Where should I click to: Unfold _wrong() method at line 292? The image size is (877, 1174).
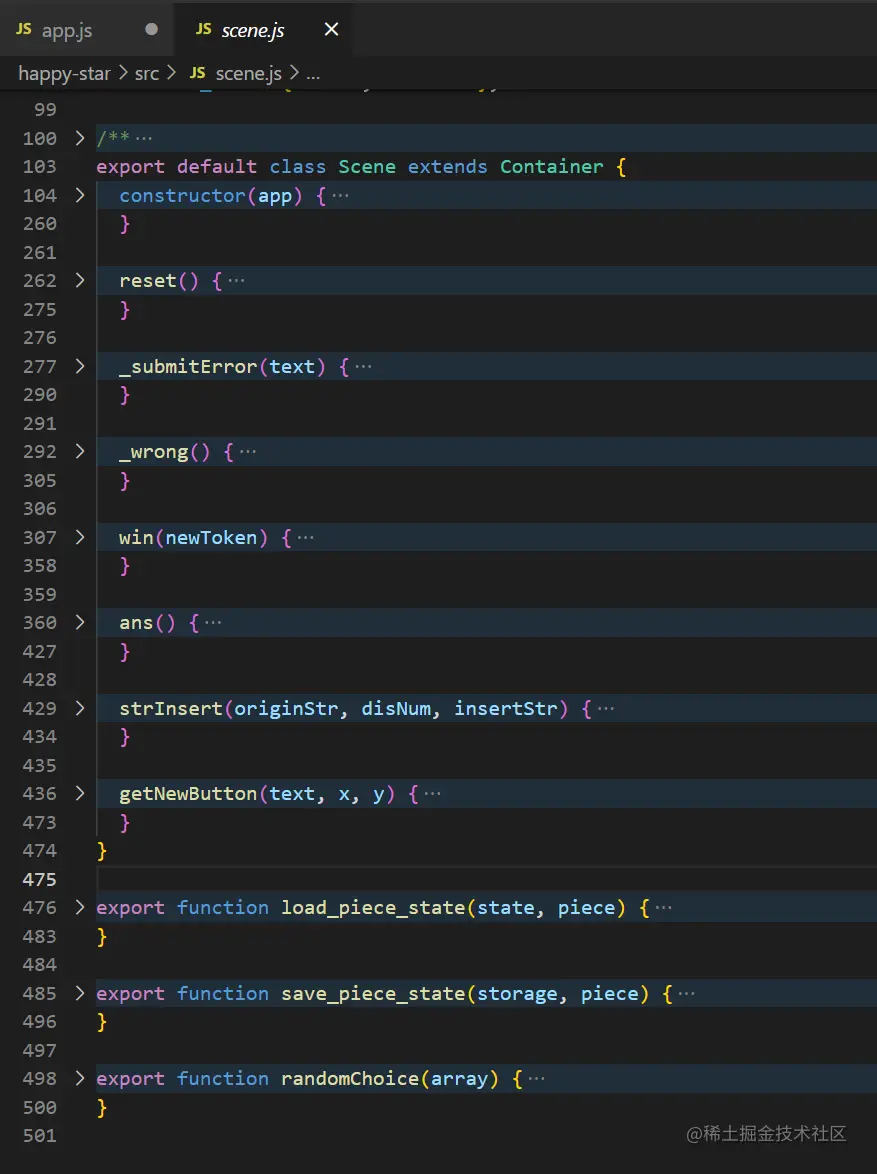[80, 451]
